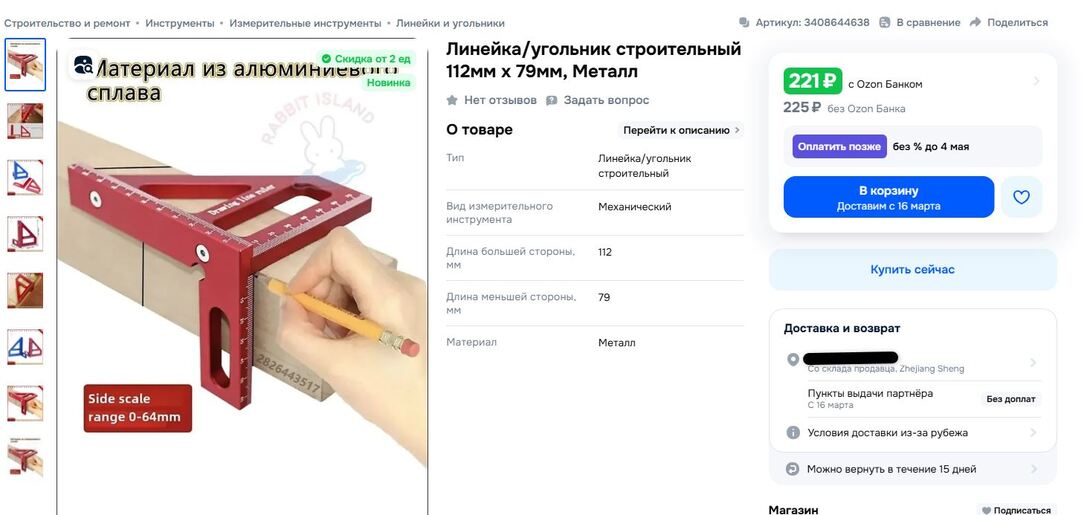
Task: Click the Купить сейчас button
Action: tap(912, 269)
